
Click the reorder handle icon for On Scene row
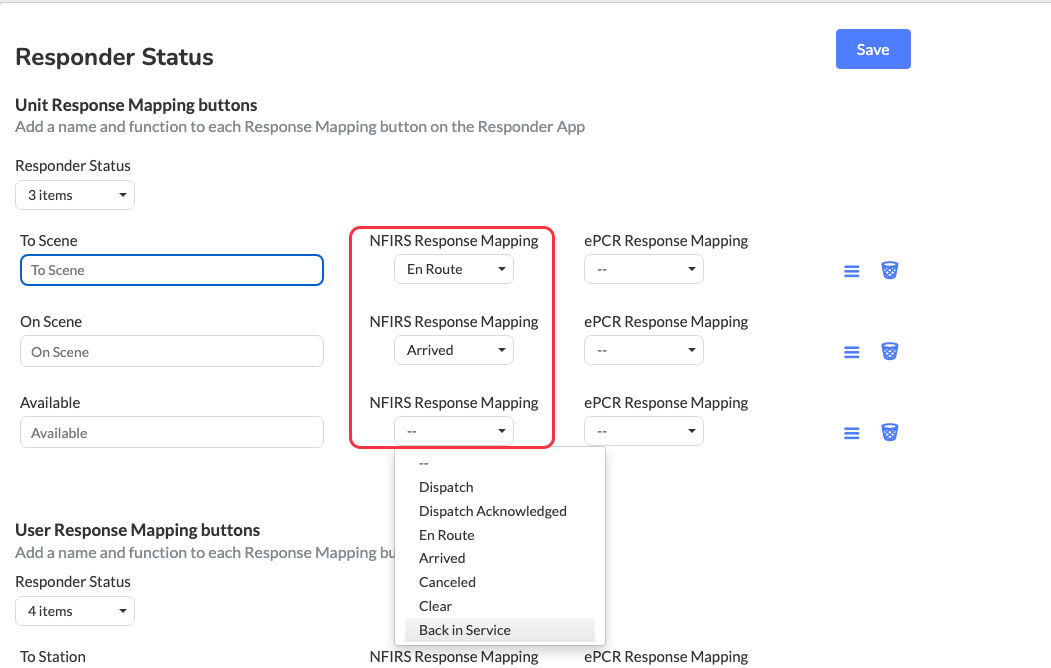[851, 352]
